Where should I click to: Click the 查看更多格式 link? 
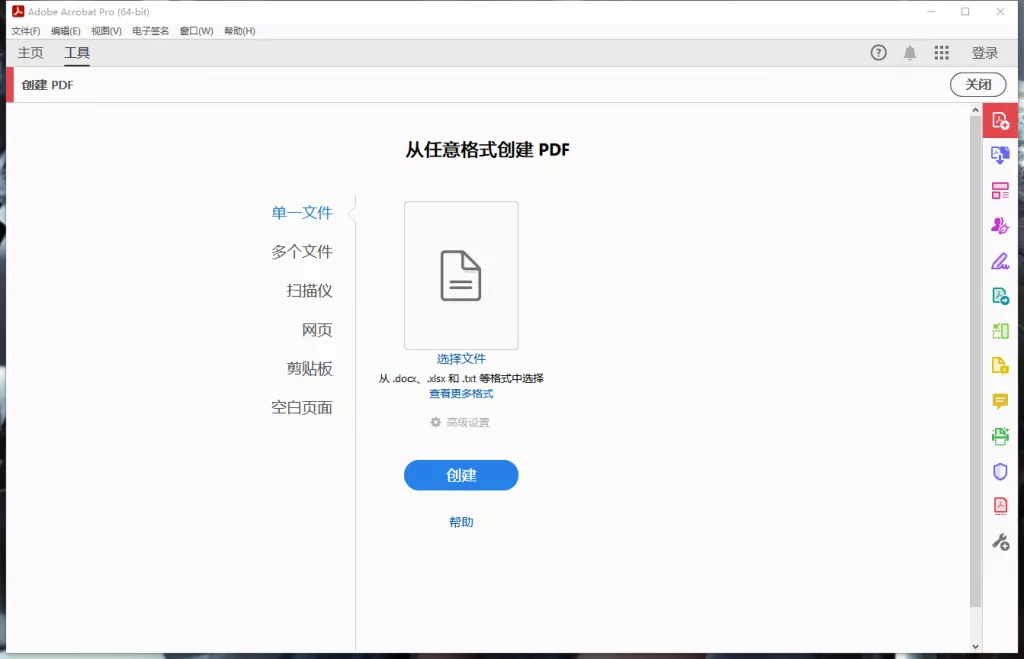(x=461, y=393)
